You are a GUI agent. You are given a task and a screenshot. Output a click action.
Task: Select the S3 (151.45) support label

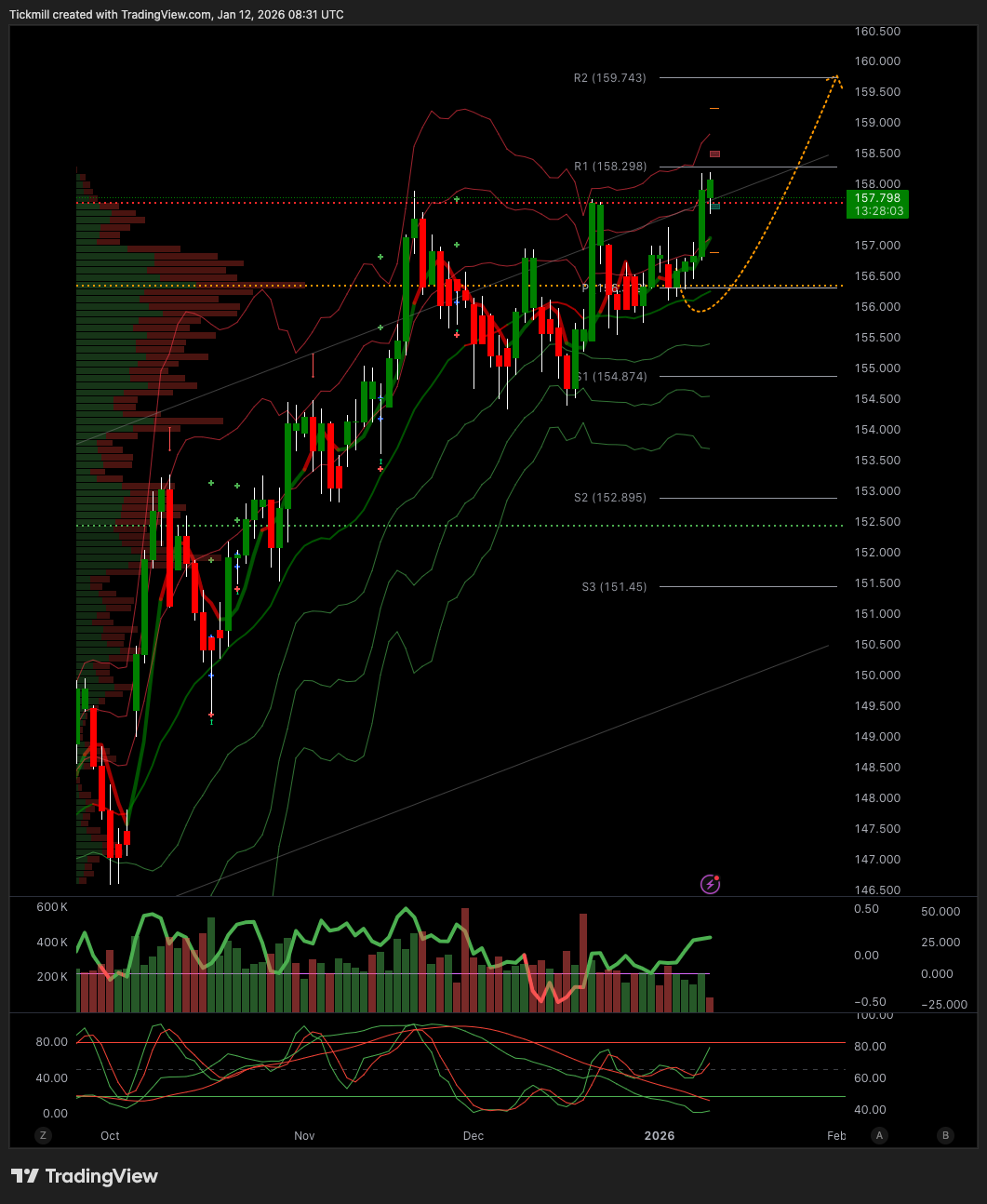(x=613, y=587)
